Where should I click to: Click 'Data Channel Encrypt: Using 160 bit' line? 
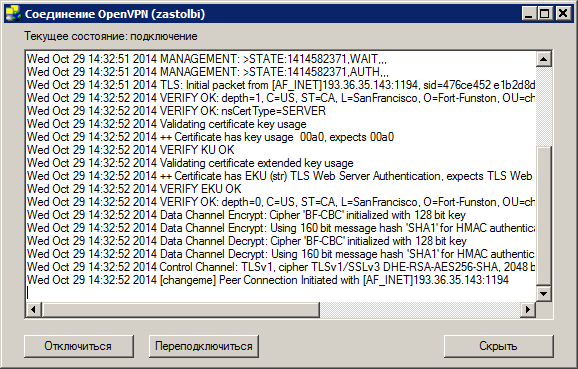click(x=281, y=228)
